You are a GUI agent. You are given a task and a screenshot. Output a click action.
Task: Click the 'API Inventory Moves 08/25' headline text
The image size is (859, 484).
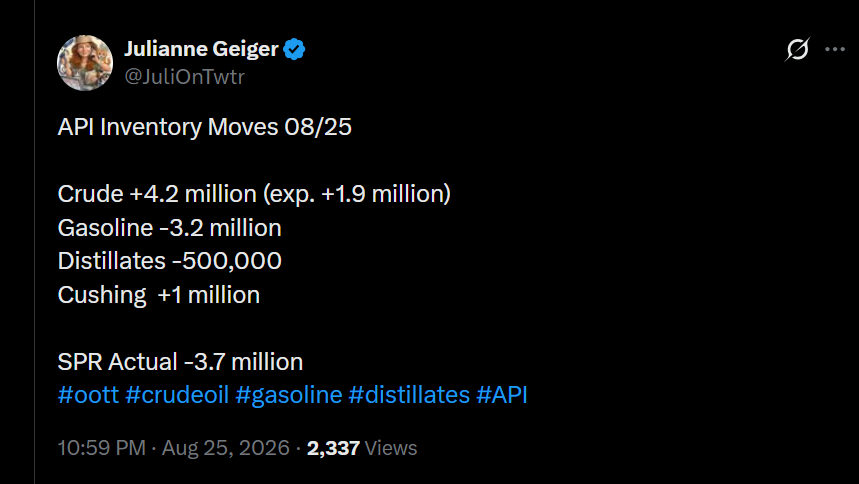[204, 127]
